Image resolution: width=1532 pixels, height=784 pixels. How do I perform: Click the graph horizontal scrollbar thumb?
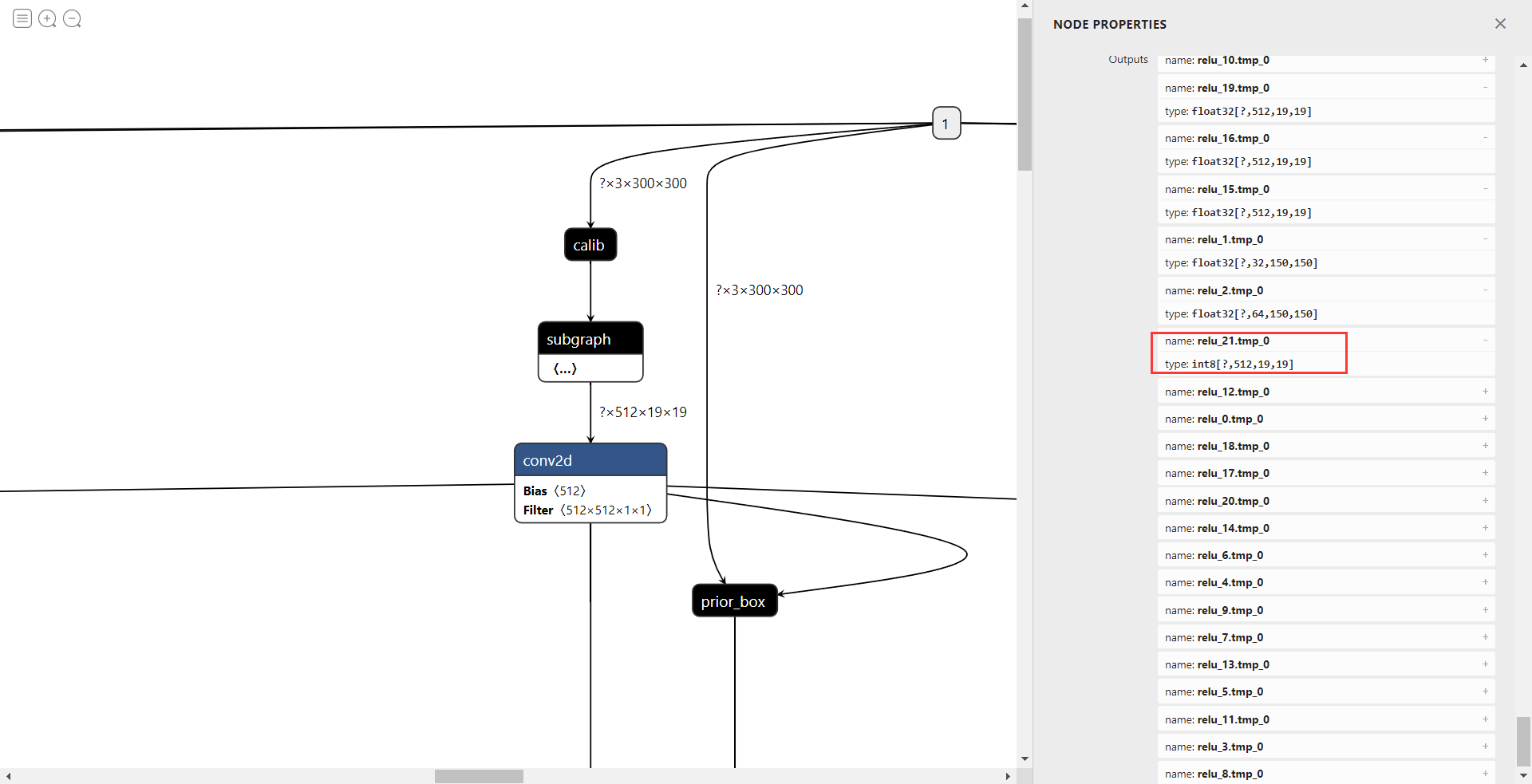pyautogui.click(x=479, y=776)
